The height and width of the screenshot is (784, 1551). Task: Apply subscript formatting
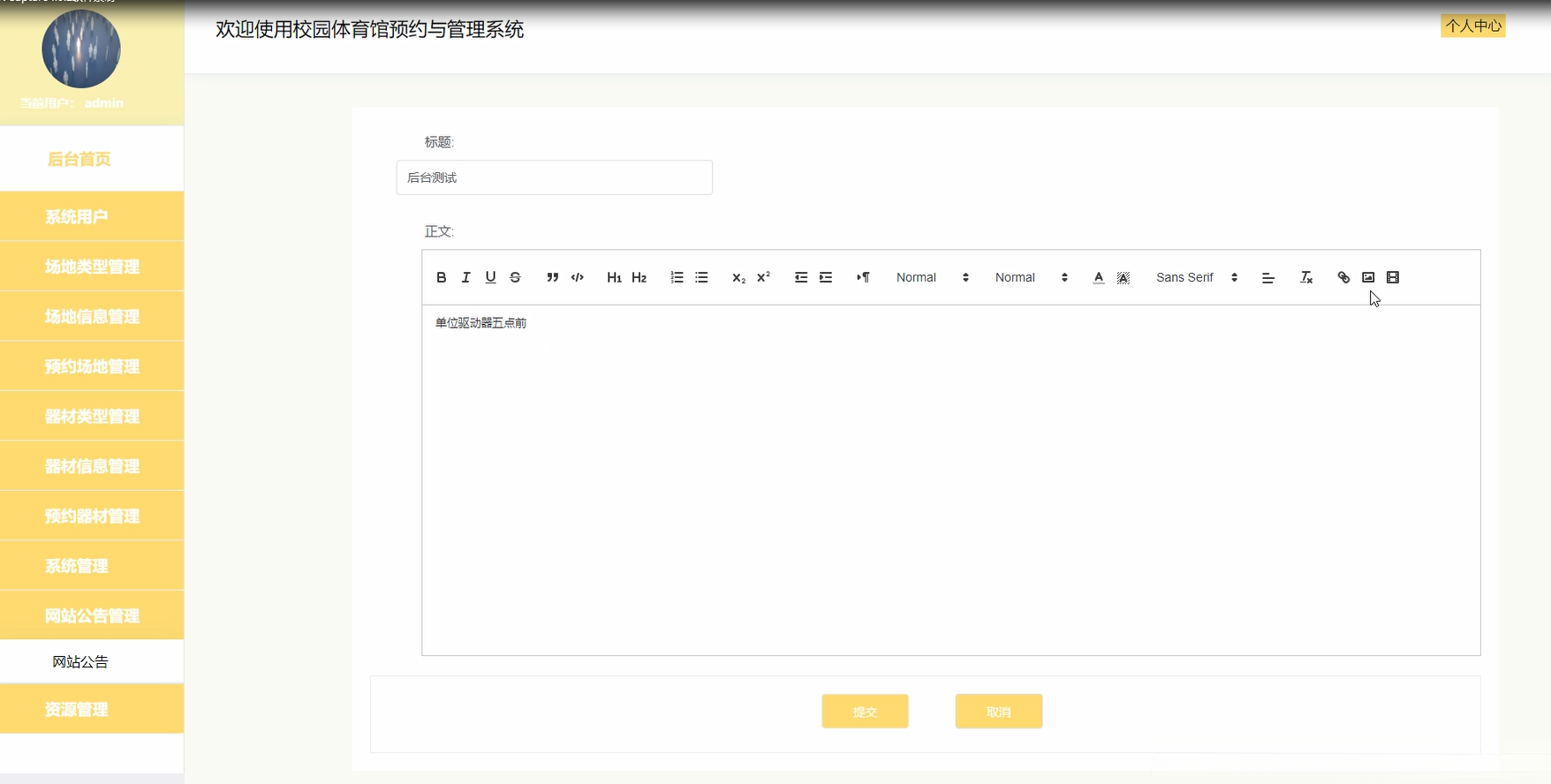click(x=739, y=277)
